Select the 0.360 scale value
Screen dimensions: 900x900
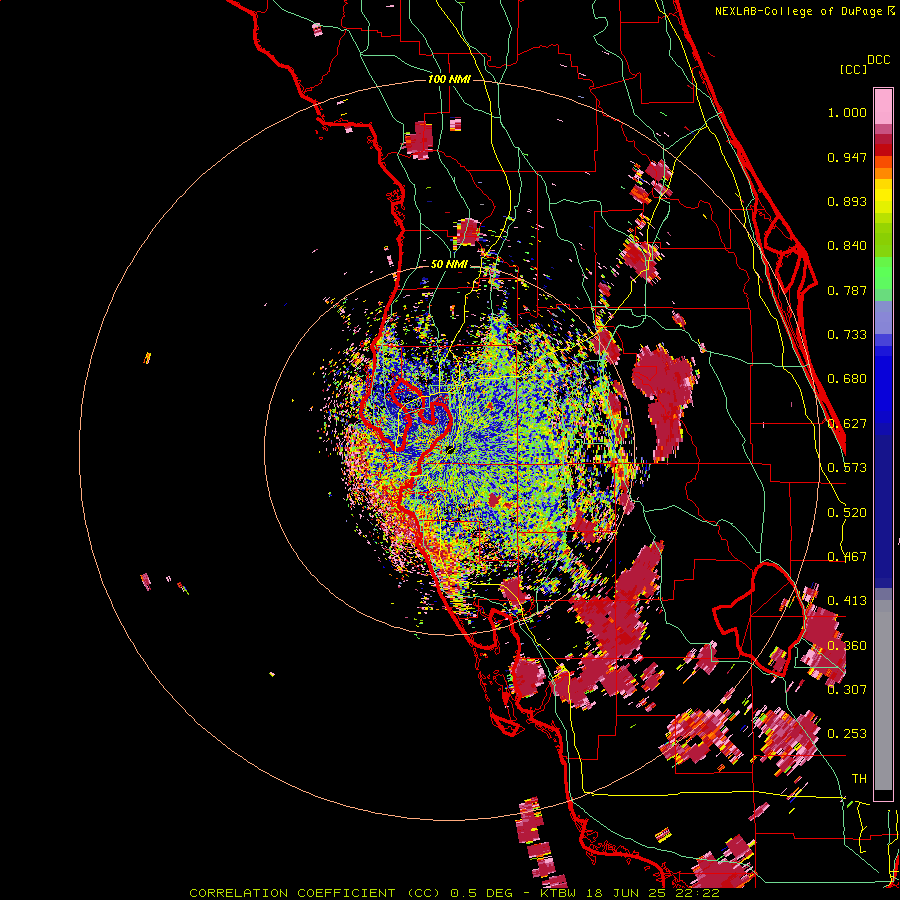tap(847, 646)
